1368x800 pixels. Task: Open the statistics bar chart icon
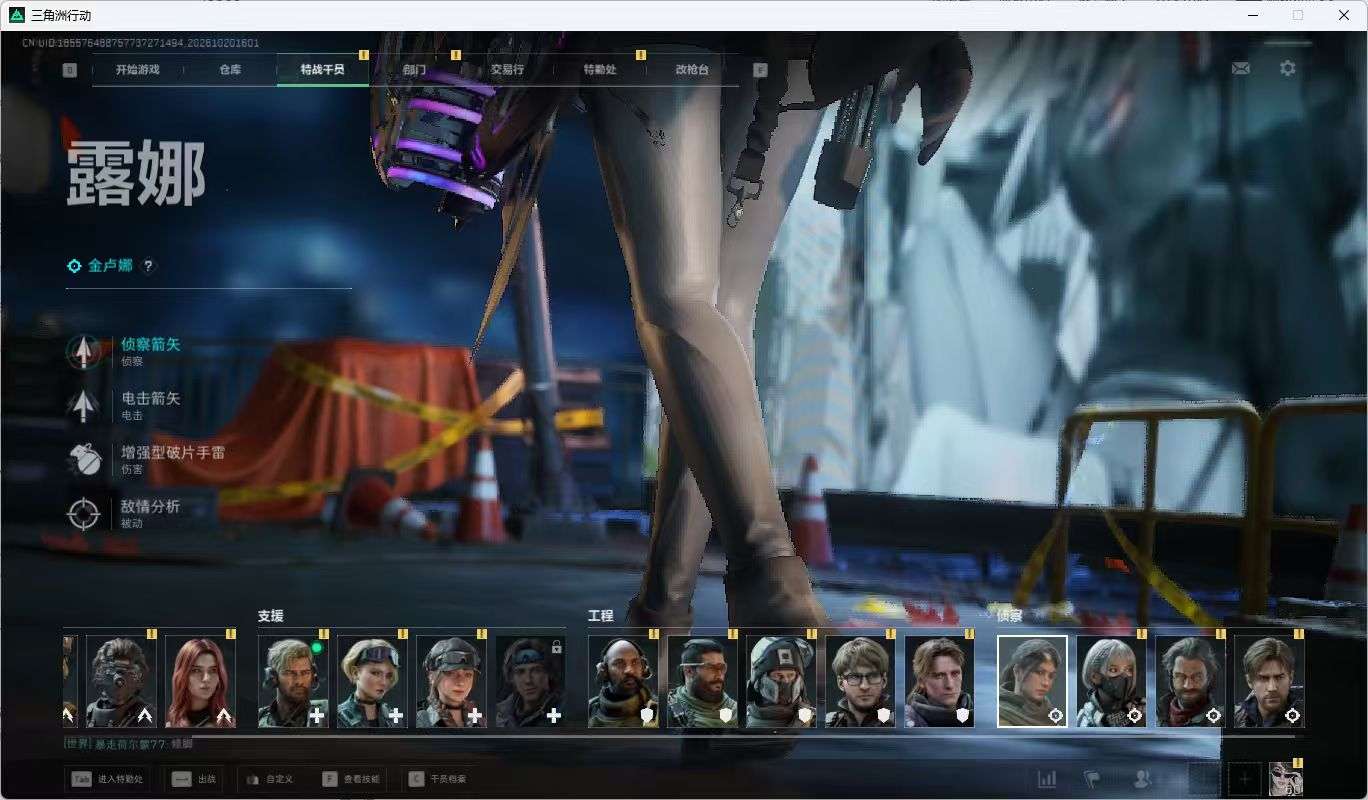click(1047, 779)
